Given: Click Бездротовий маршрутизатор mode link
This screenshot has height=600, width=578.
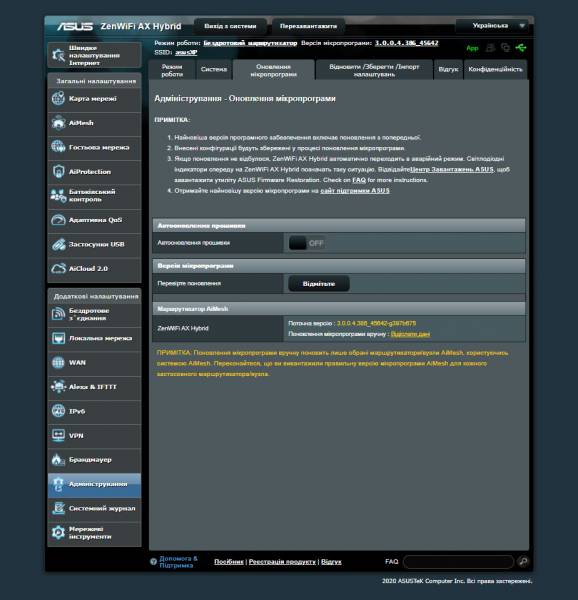Looking at the screenshot, I should tap(250, 43).
